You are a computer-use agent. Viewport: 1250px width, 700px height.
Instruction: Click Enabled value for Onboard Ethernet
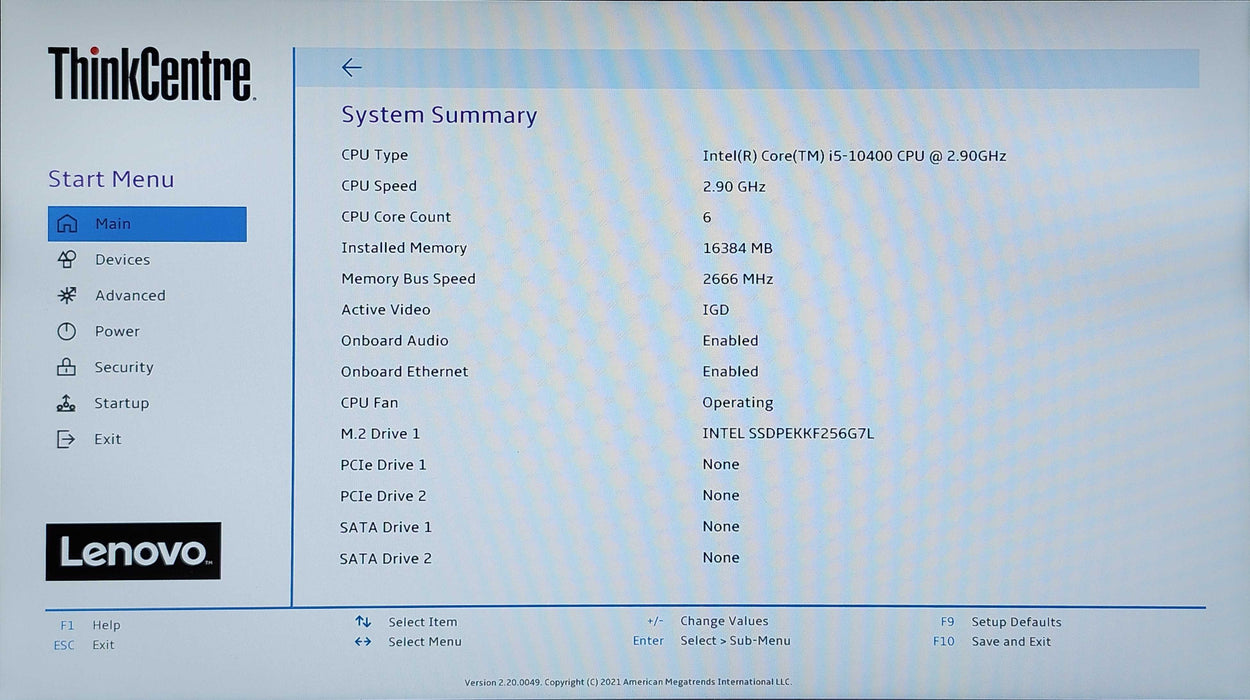tap(730, 372)
